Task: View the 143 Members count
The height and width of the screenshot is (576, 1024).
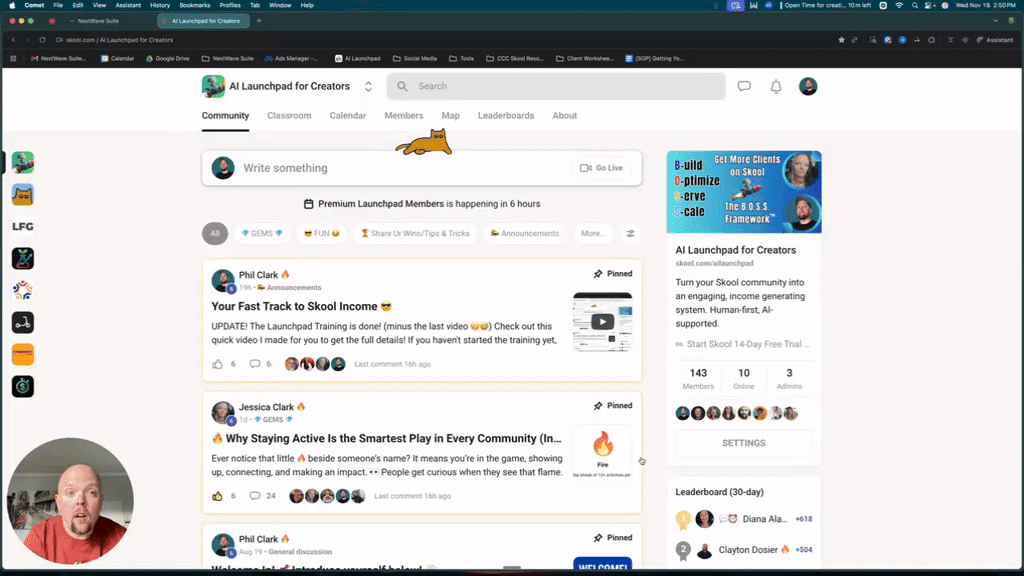Action: [x=698, y=378]
